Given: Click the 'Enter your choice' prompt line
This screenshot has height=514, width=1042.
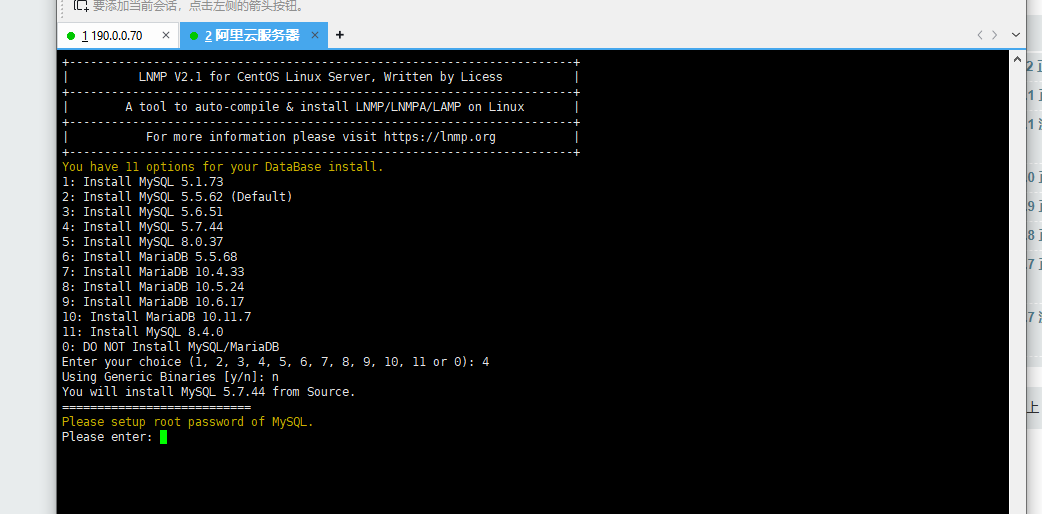Looking at the screenshot, I should click(x=276, y=362).
